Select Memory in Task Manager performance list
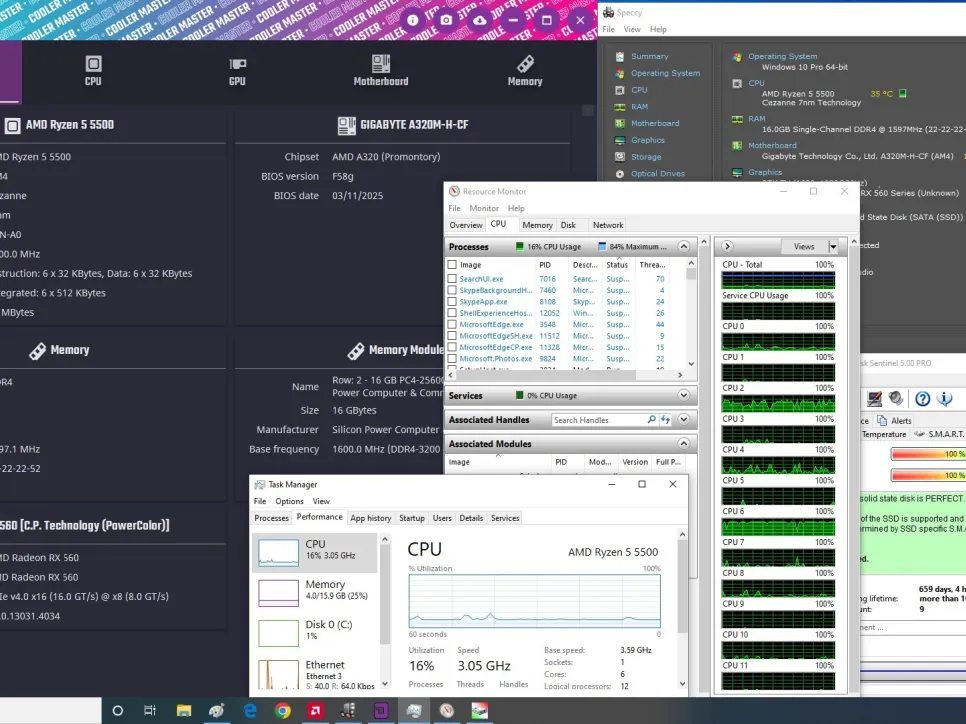The width and height of the screenshot is (966, 724). (315, 592)
